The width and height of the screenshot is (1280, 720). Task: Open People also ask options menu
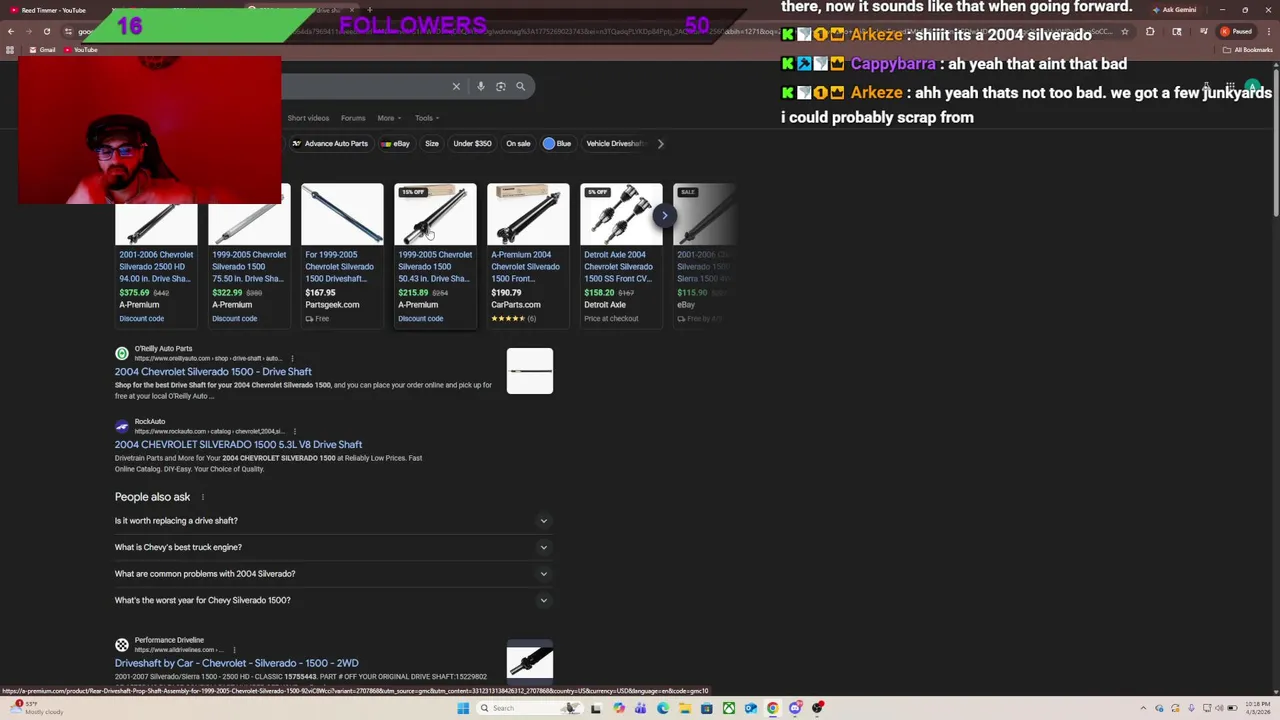pyautogui.click(x=202, y=497)
